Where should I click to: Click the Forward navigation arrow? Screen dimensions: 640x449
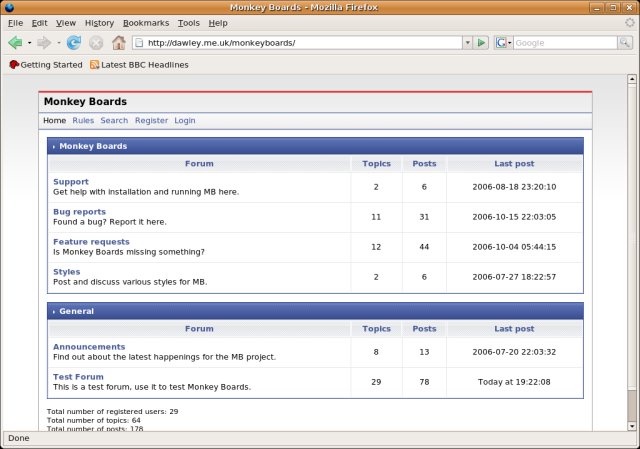[43, 43]
